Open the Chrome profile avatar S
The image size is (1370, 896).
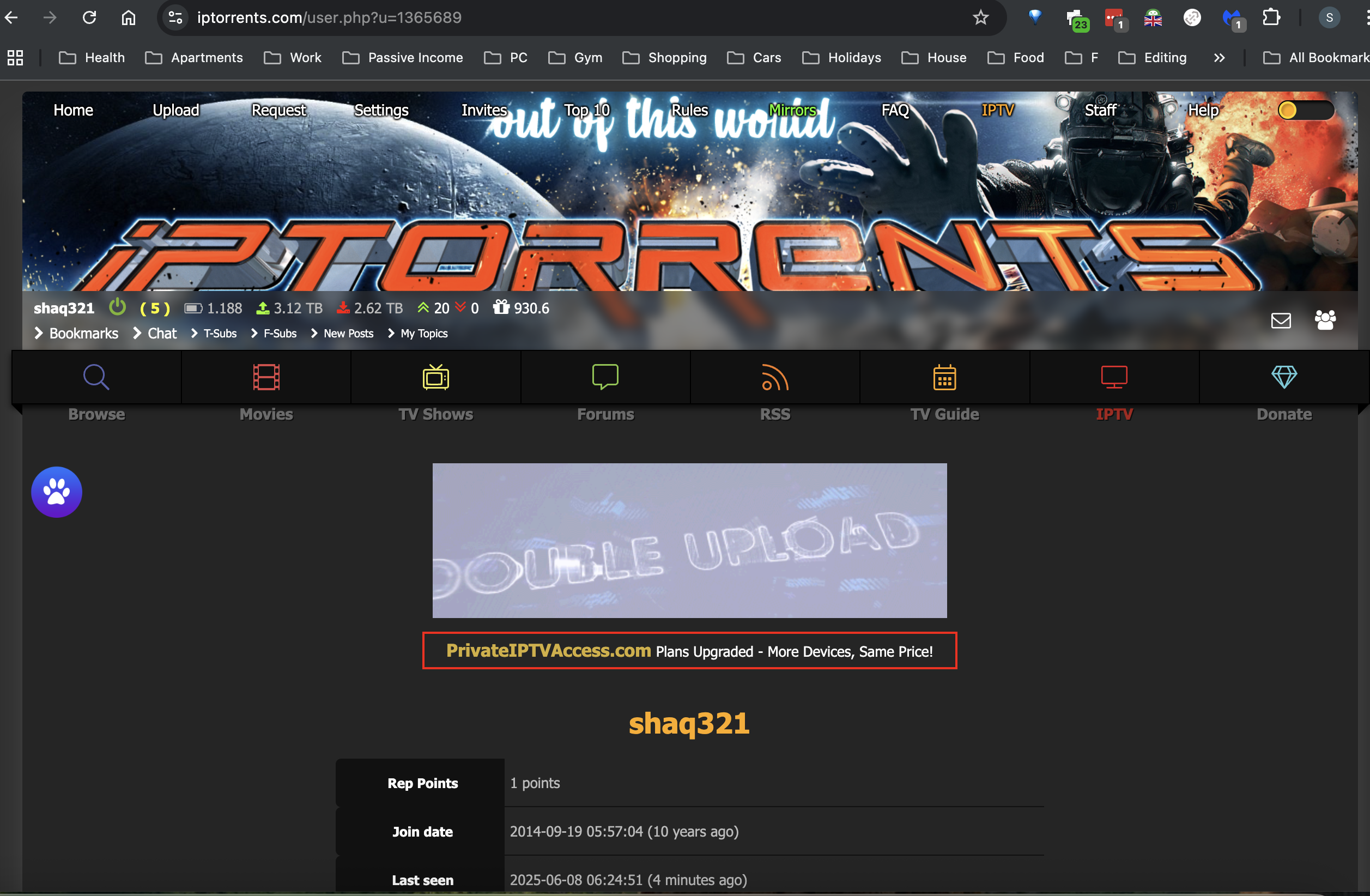pos(1330,18)
